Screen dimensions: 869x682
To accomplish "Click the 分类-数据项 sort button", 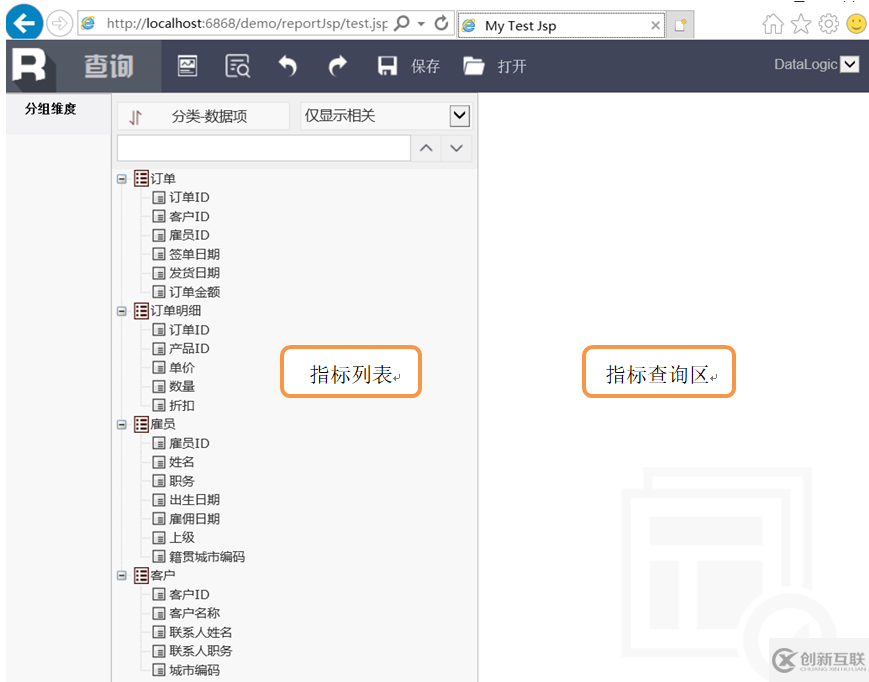I will (x=203, y=116).
